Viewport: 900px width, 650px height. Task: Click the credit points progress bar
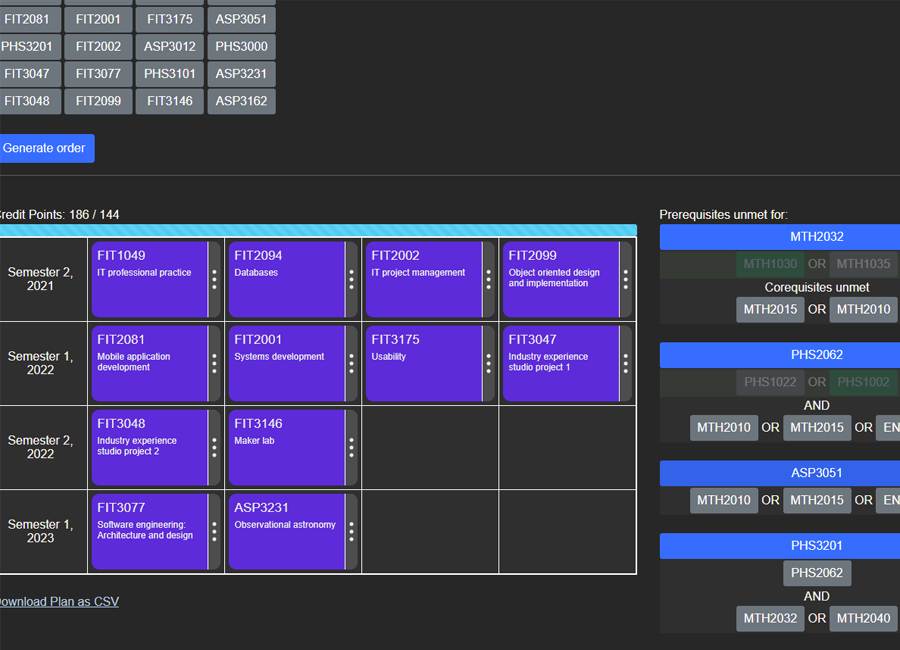tap(316, 230)
